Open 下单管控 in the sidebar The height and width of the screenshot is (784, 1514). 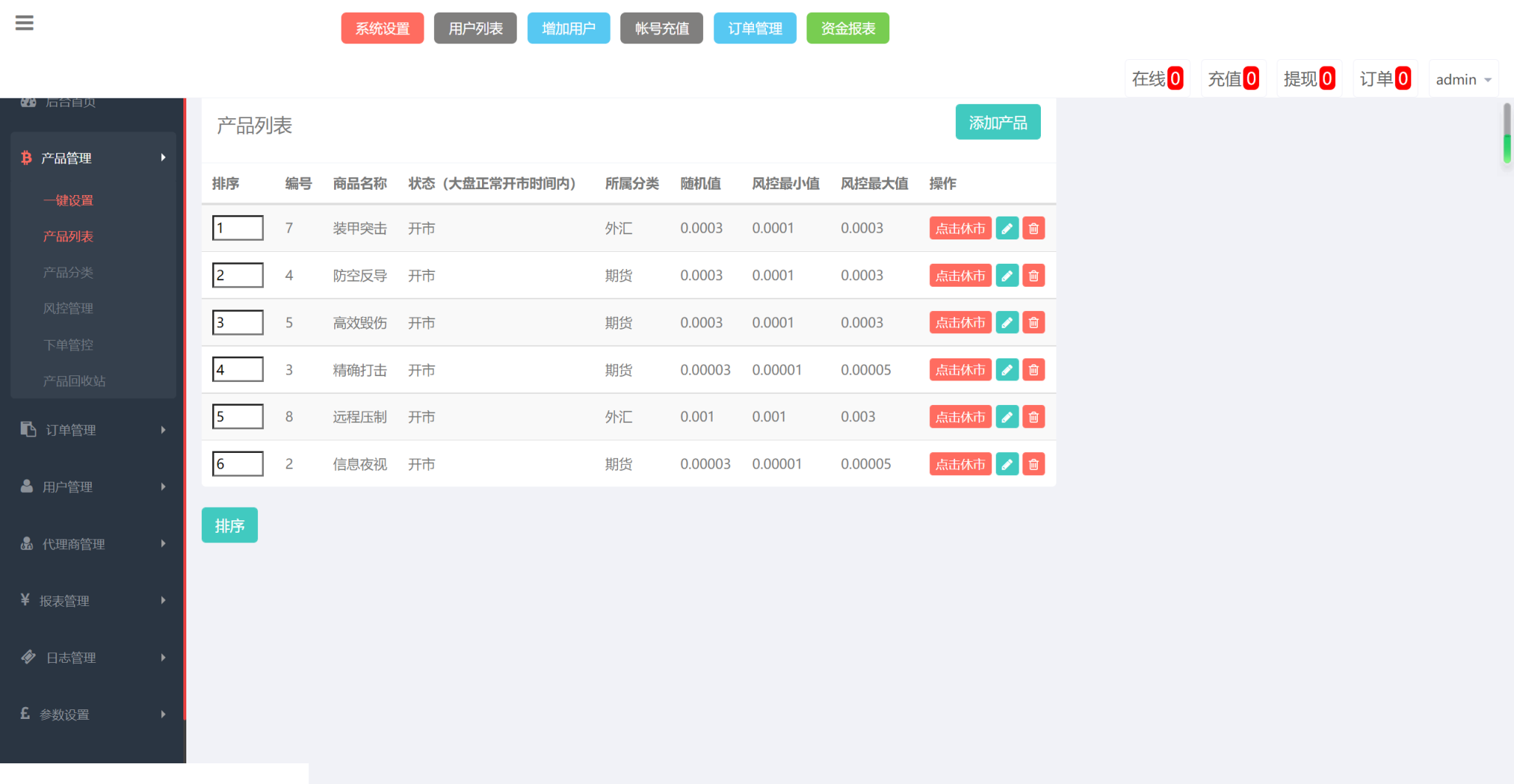[68, 345]
